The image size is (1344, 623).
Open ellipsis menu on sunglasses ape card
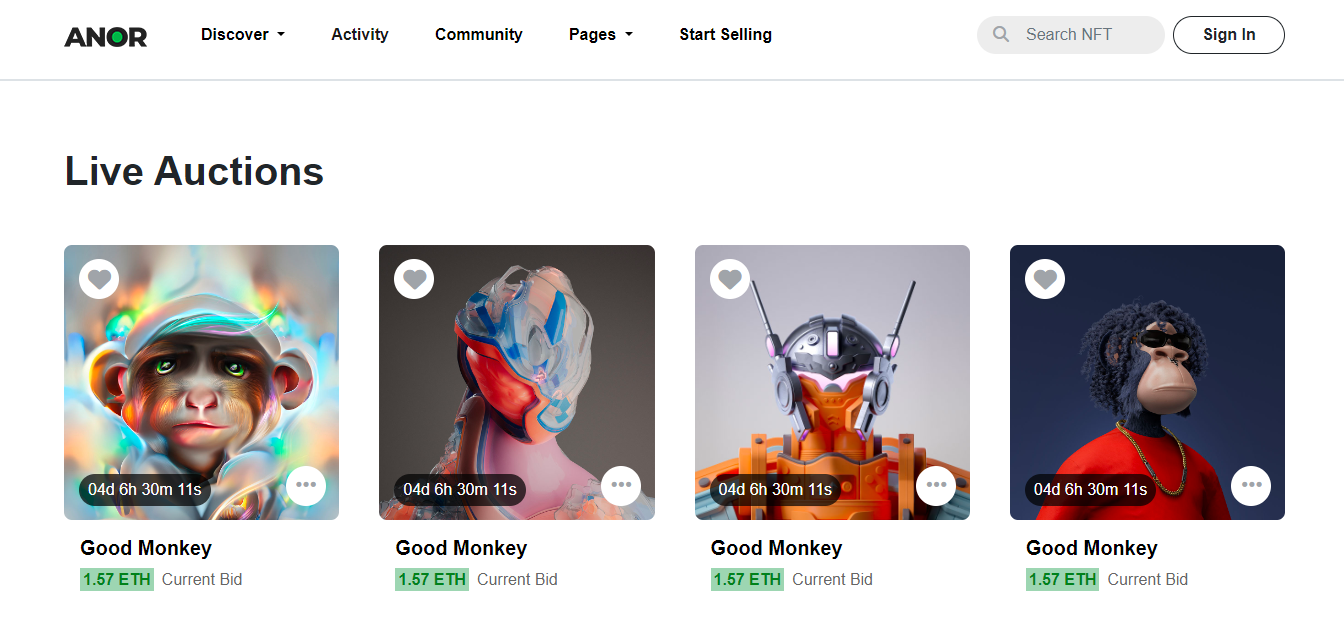pyautogui.click(x=1251, y=486)
